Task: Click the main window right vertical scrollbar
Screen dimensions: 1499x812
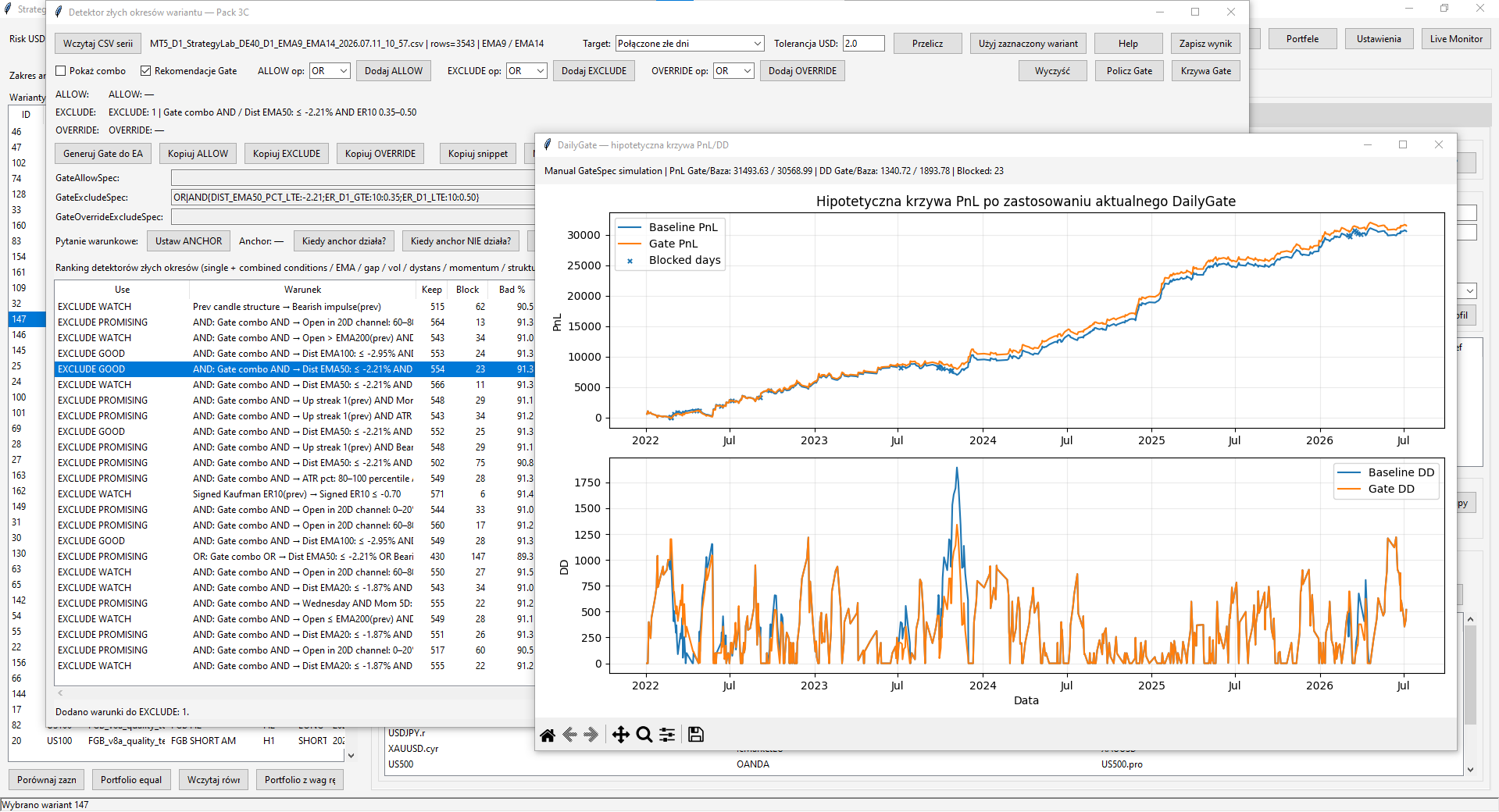Action: tap(1470, 695)
